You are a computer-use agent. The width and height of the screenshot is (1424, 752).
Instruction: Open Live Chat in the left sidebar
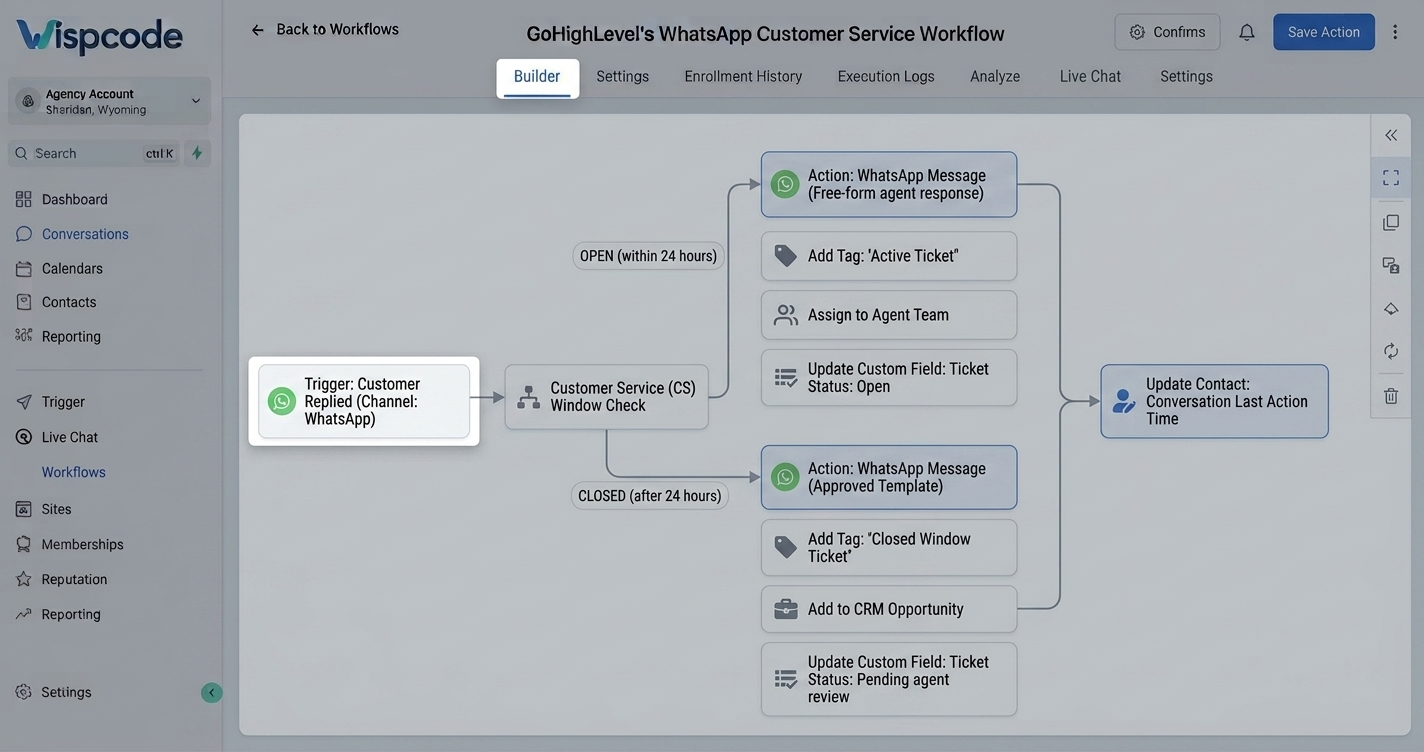70,437
